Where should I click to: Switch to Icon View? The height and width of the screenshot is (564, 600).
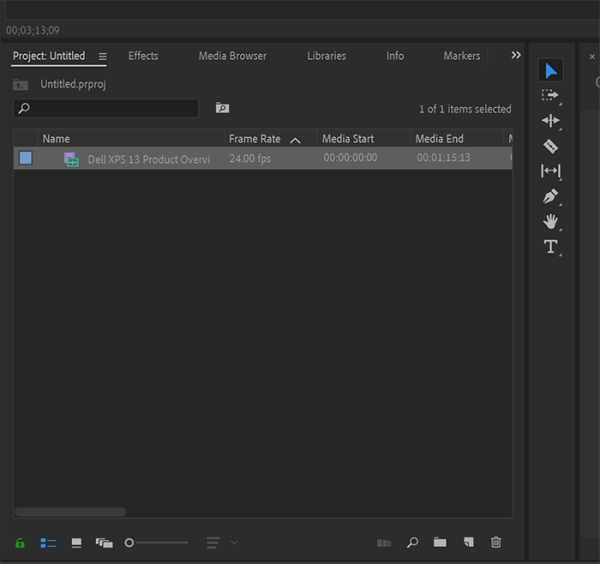[77, 543]
